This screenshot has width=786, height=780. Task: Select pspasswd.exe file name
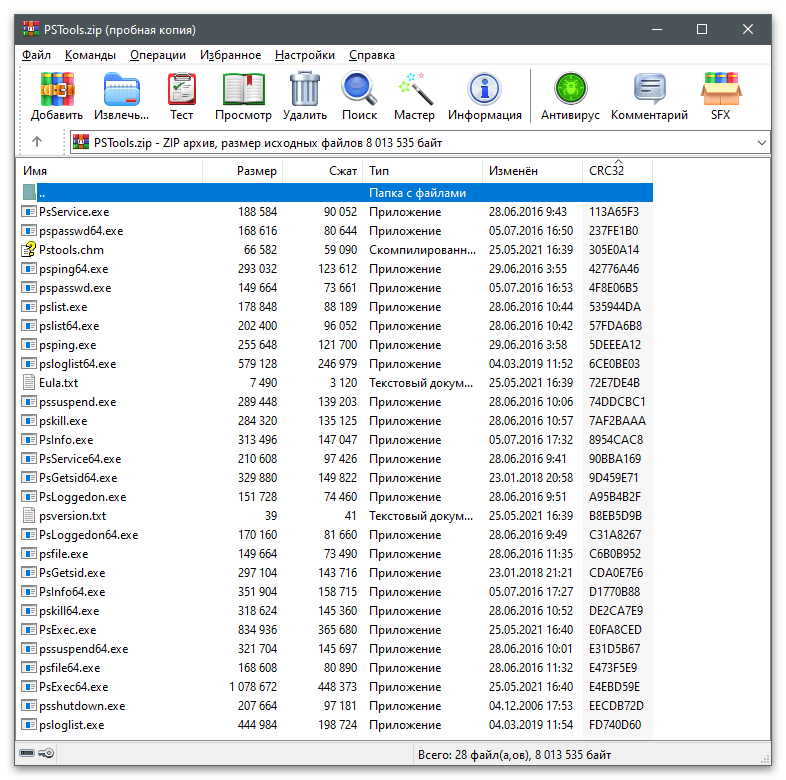[x=75, y=288]
